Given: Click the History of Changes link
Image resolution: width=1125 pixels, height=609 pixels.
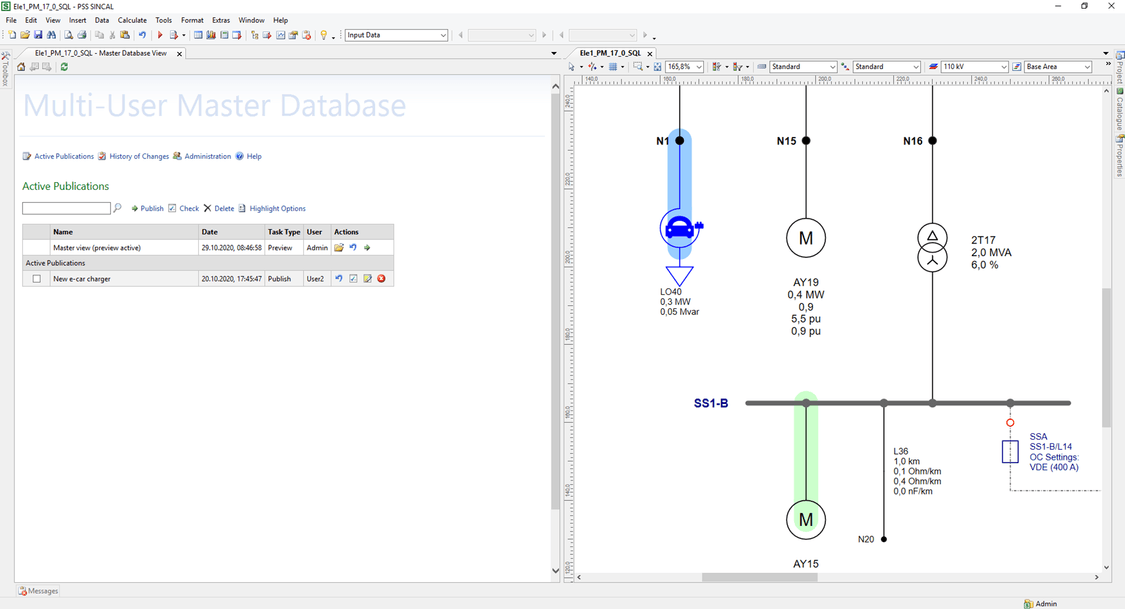Looking at the screenshot, I should [x=139, y=156].
